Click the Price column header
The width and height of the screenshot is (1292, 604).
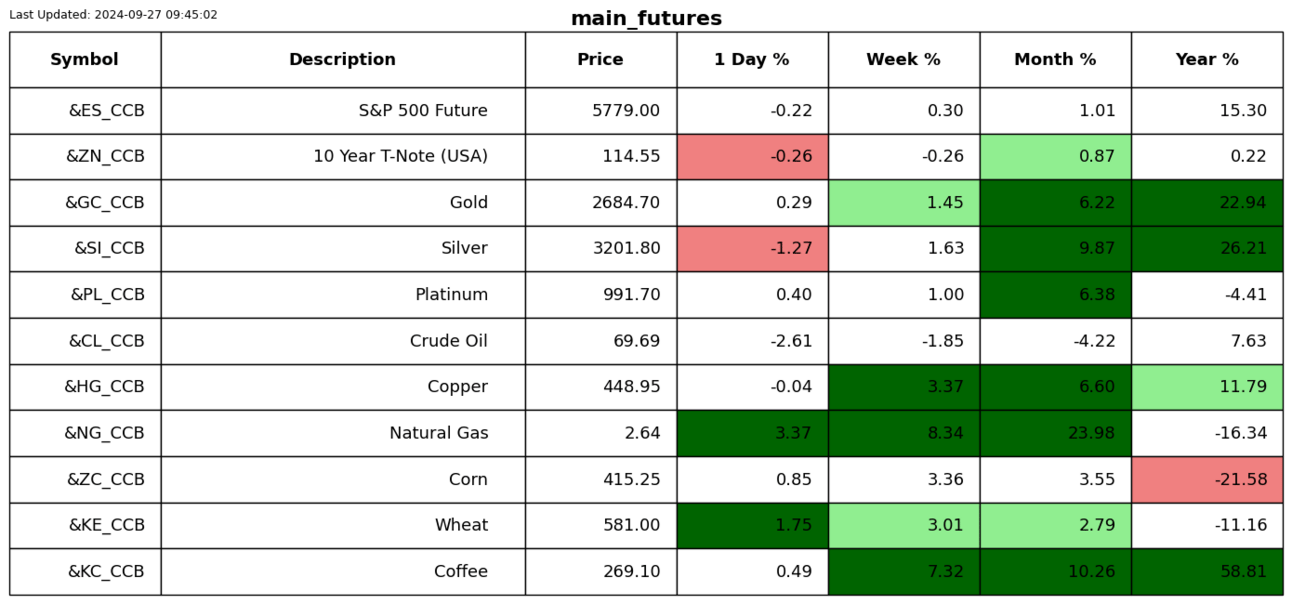pyautogui.click(x=601, y=60)
